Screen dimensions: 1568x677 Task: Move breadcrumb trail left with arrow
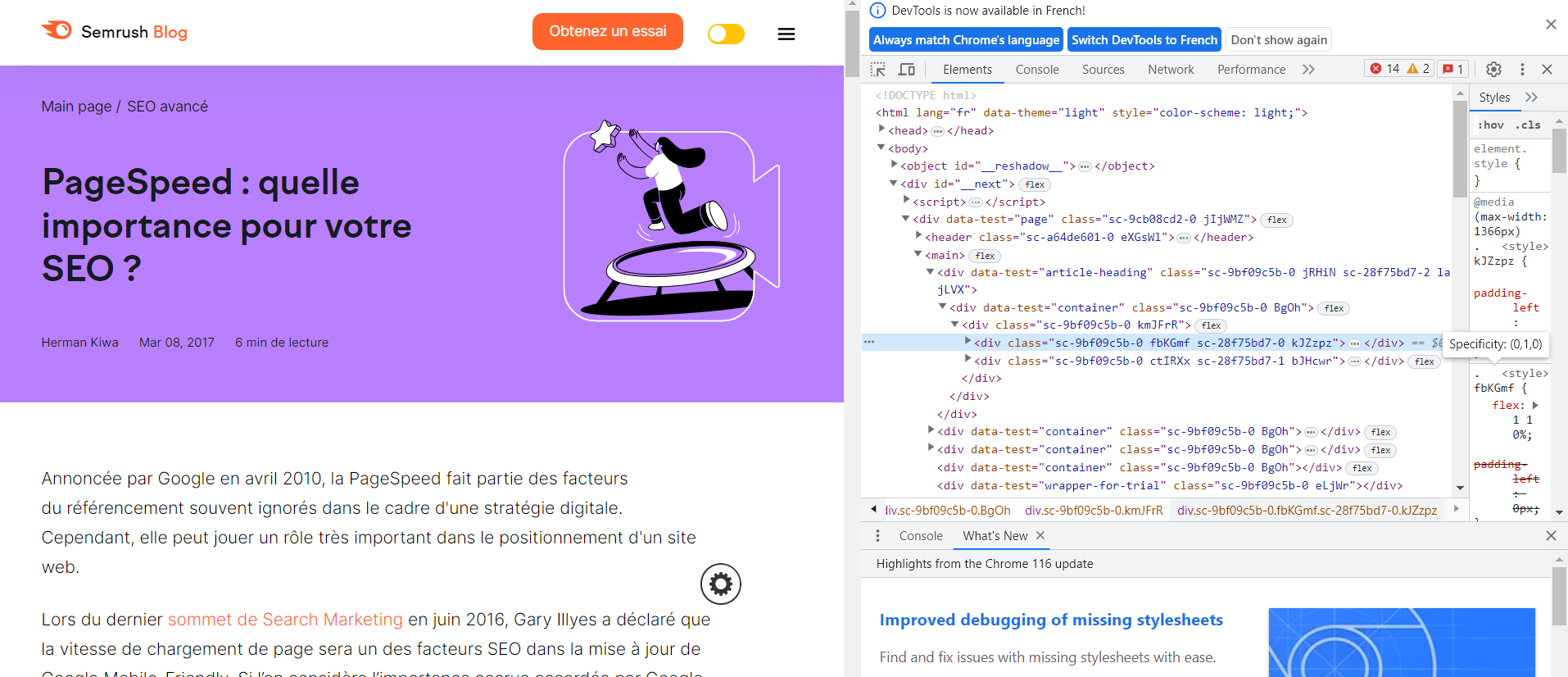click(x=873, y=509)
